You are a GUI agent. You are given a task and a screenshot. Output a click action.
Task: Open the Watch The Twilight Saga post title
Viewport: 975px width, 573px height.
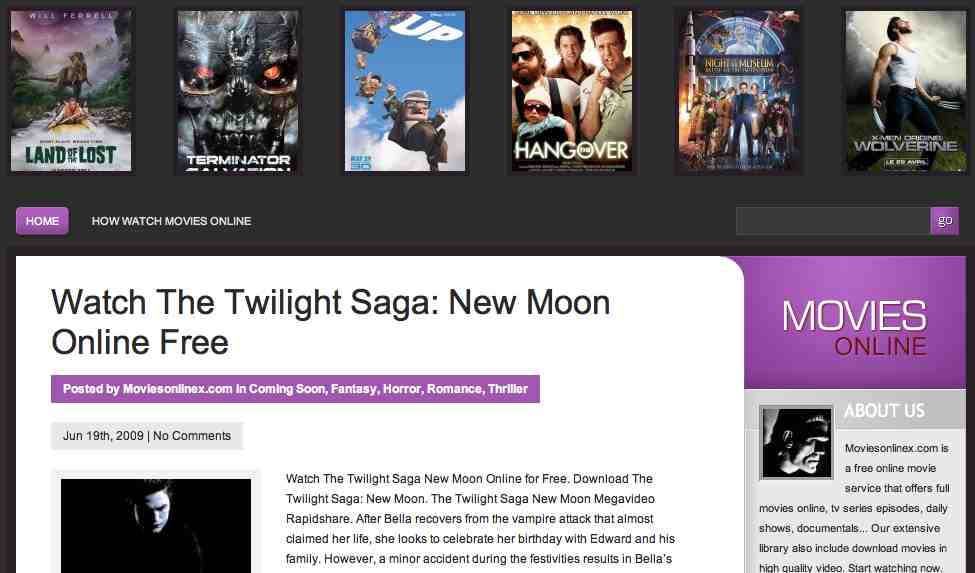click(330, 322)
